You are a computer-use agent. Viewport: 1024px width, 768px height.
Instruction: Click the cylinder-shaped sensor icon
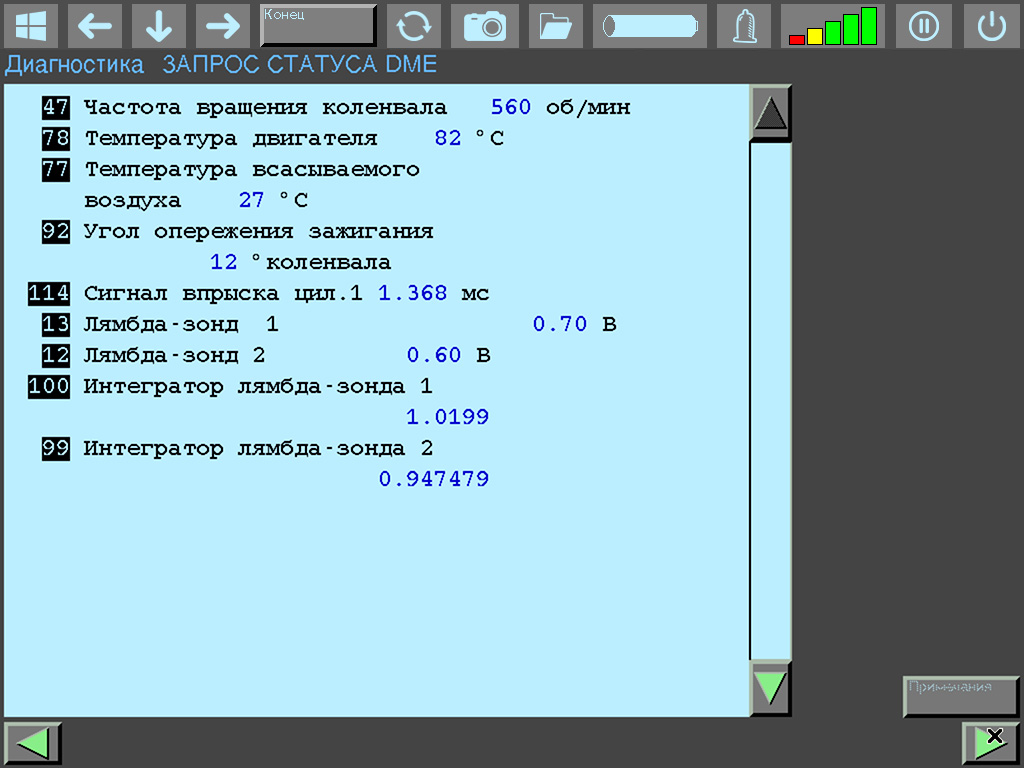coord(649,26)
